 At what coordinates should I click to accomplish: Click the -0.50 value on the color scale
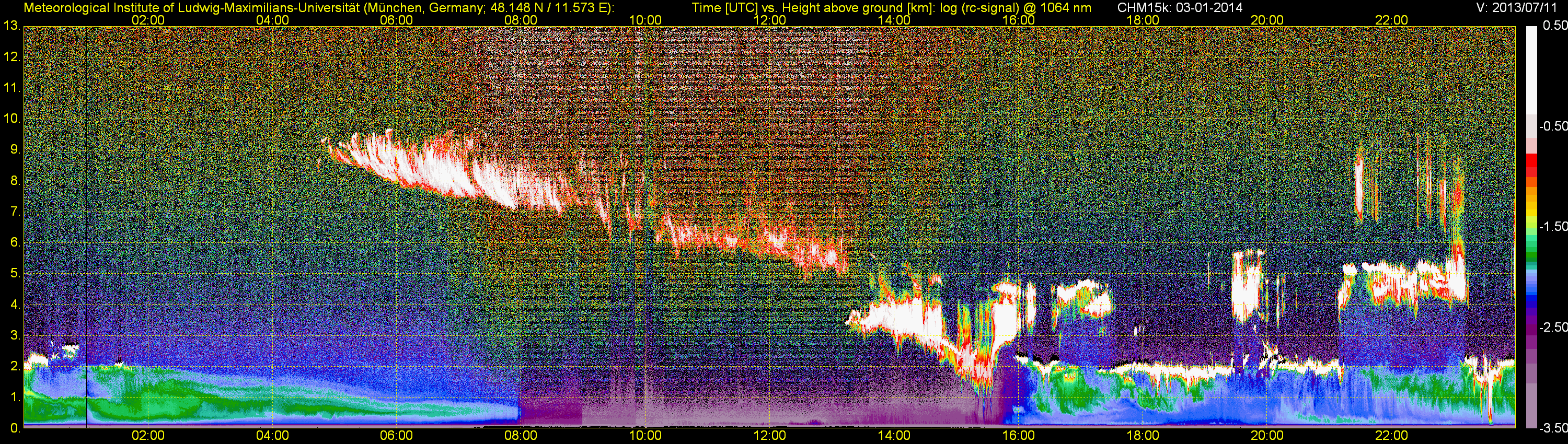[x=1553, y=126]
